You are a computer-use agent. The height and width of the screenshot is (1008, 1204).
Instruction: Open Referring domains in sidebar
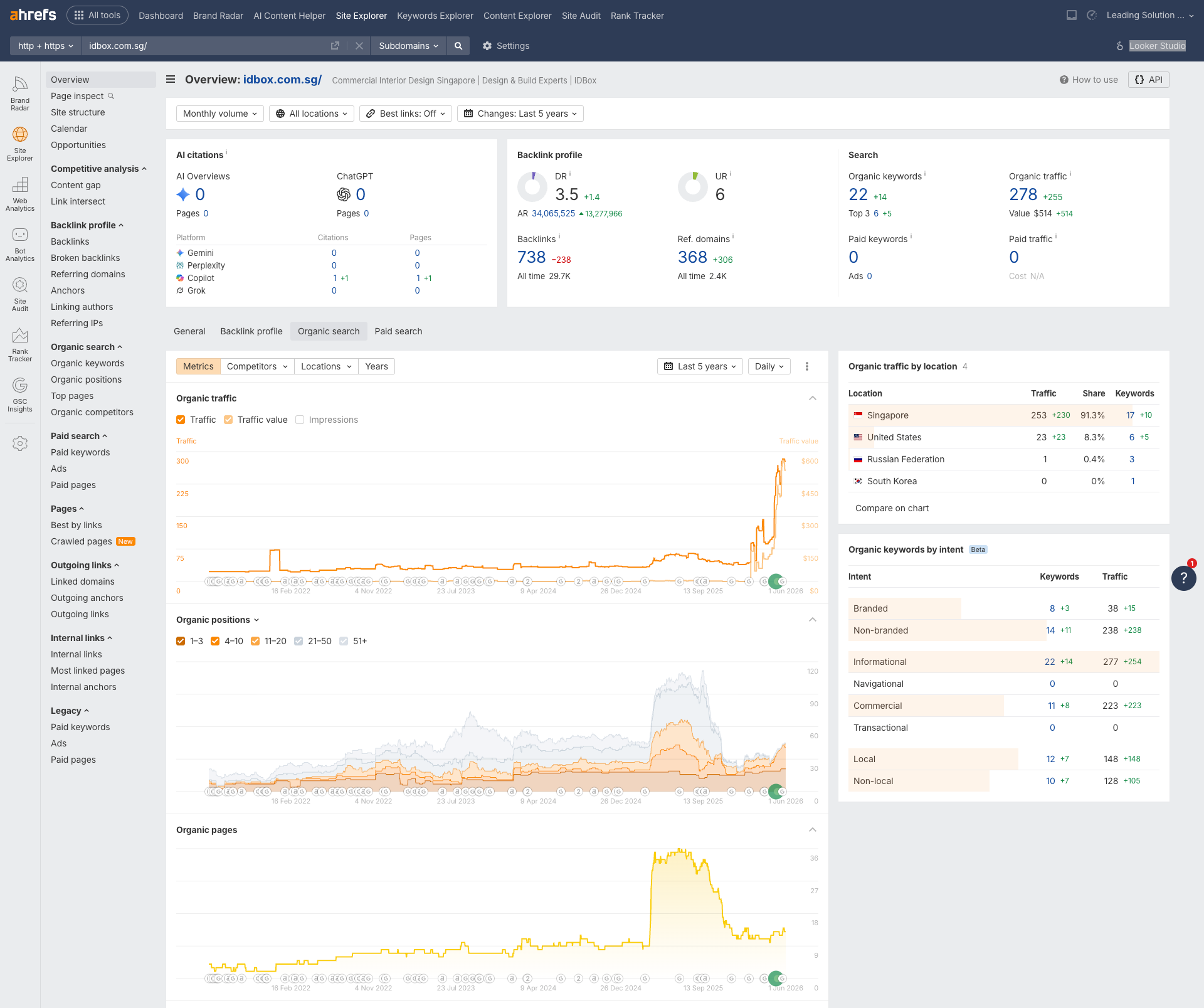pos(88,274)
